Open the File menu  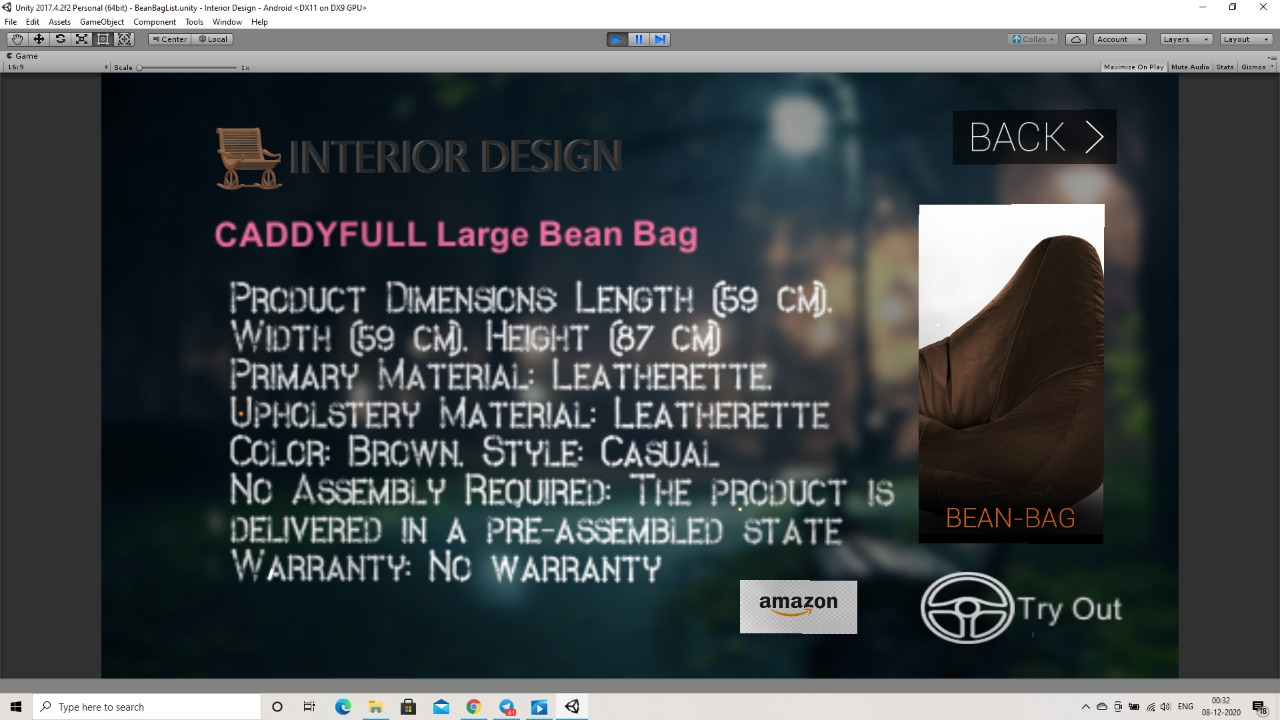click(11, 22)
